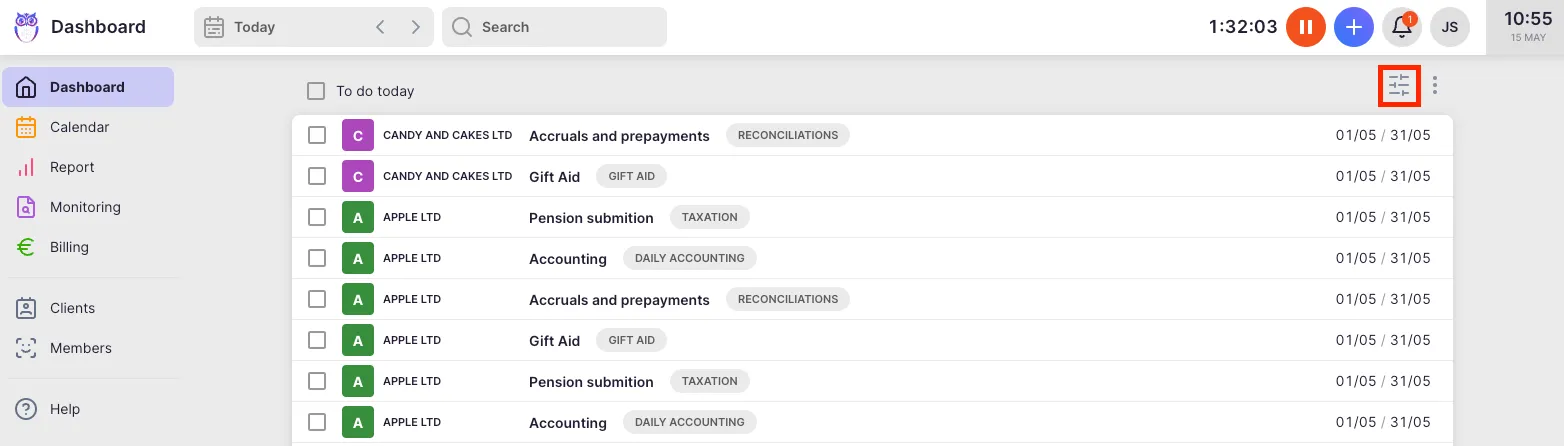Open the Help link
The image size is (1564, 446).
click(64, 409)
